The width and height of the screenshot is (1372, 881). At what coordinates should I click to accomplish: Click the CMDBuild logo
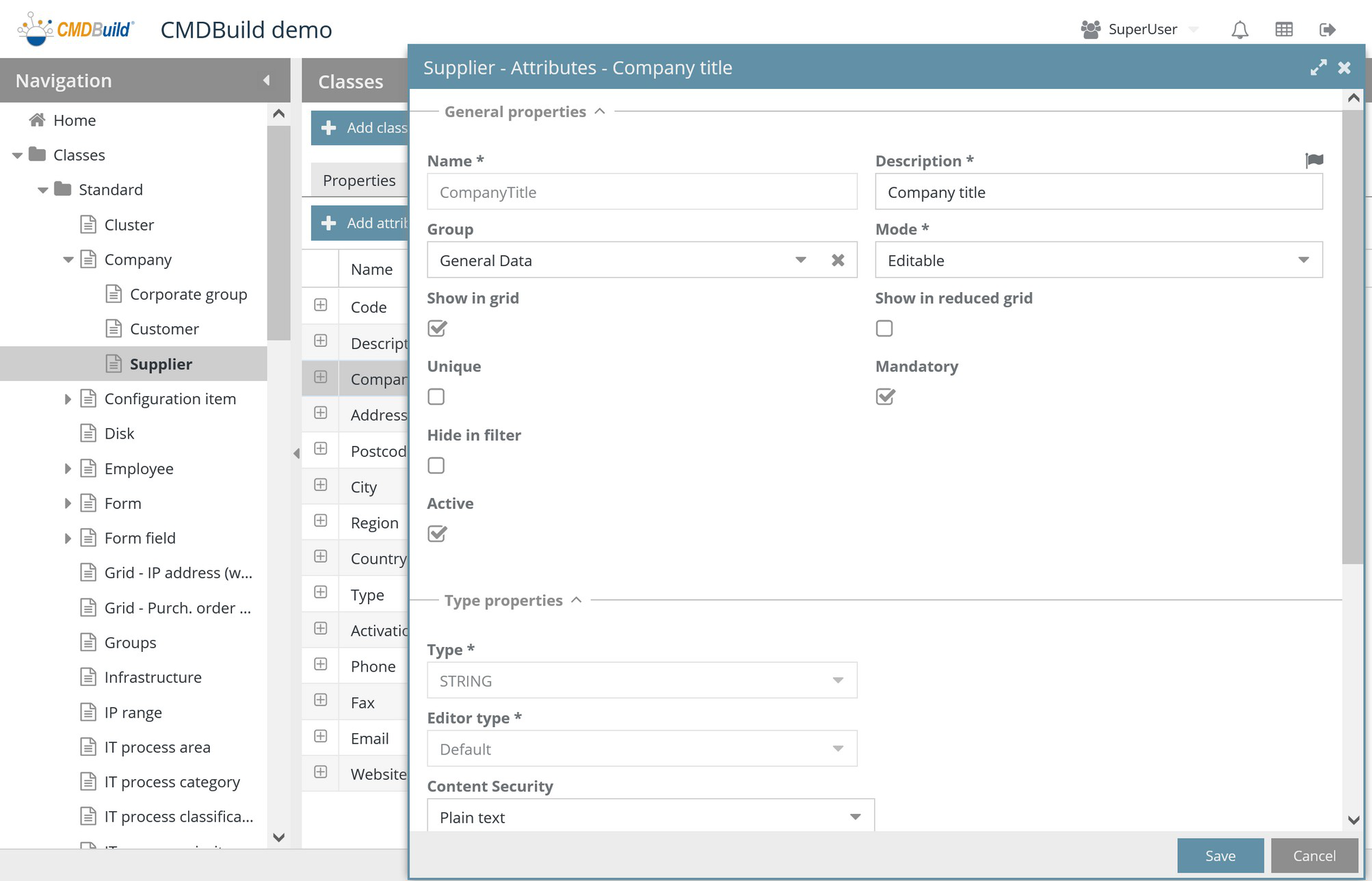click(75, 29)
